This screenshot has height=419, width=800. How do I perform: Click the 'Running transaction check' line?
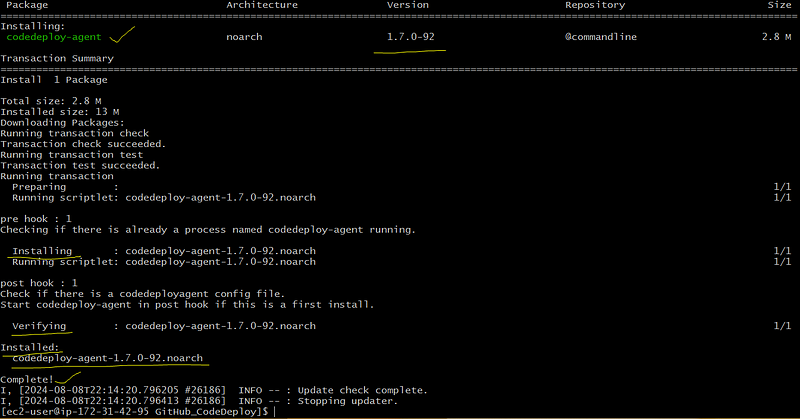[x=74, y=133]
